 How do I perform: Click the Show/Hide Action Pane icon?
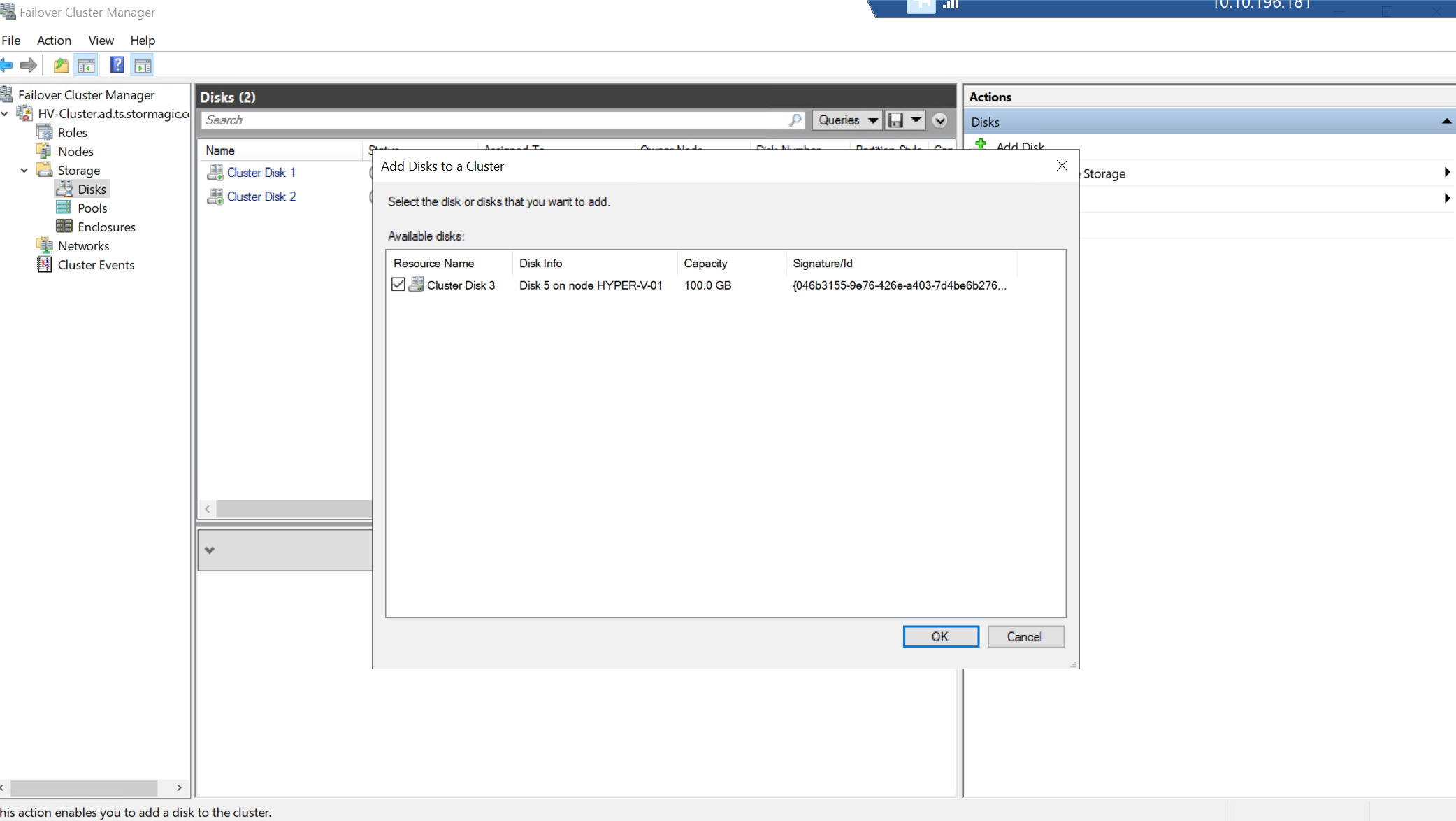point(143,66)
